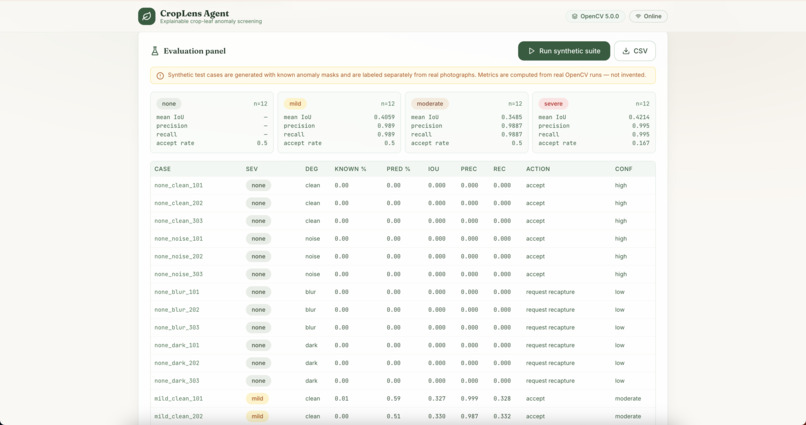
Task: Export results with the CSV button
Action: [x=635, y=51]
